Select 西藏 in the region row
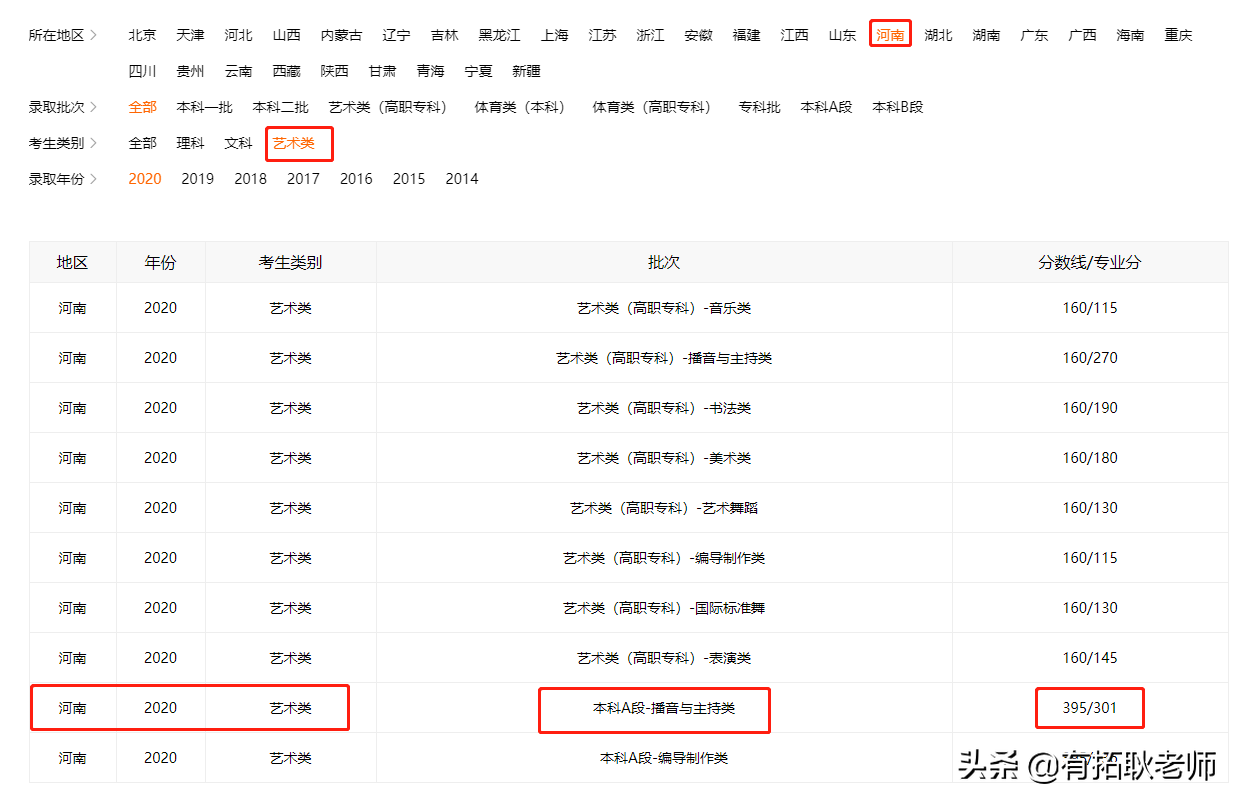This screenshot has width=1240, height=805. (286, 70)
